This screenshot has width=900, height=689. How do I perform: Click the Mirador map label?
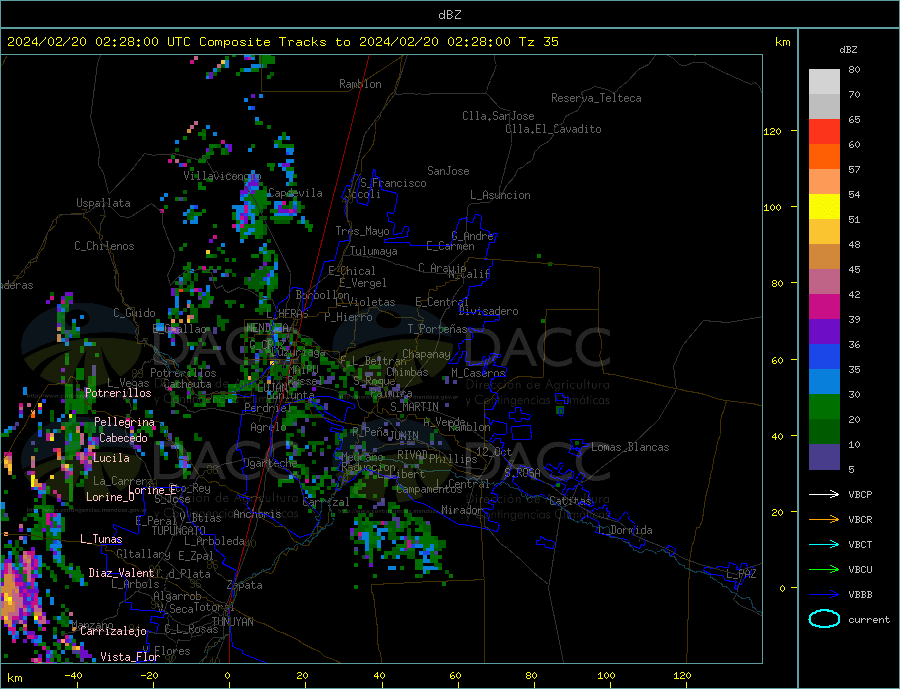click(463, 510)
